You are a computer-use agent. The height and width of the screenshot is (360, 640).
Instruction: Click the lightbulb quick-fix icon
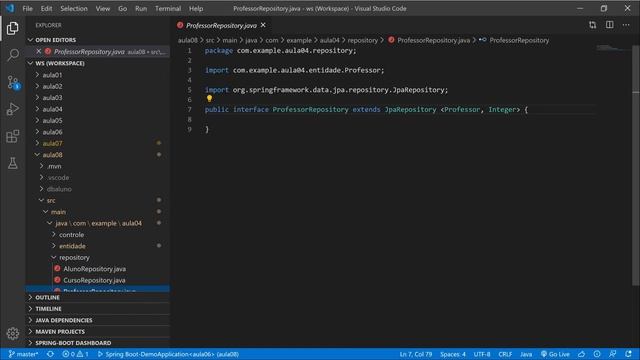point(209,98)
